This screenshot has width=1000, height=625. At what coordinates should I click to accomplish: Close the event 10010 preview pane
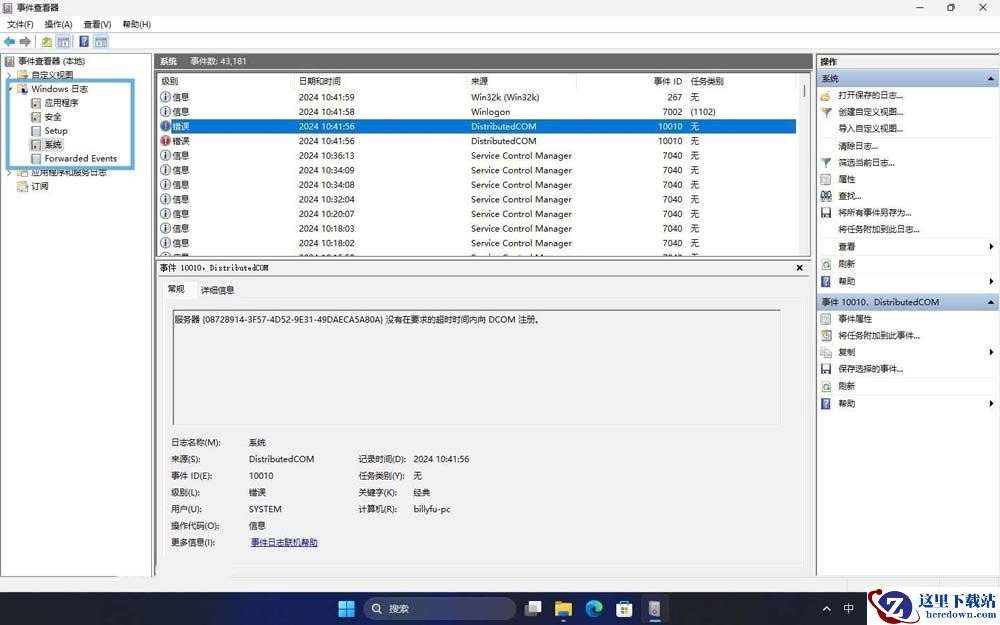pyautogui.click(x=799, y=268)
